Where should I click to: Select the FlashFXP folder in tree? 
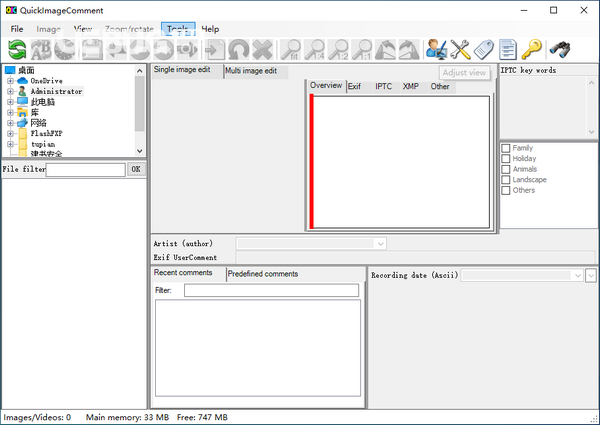[x=47, y=134]
